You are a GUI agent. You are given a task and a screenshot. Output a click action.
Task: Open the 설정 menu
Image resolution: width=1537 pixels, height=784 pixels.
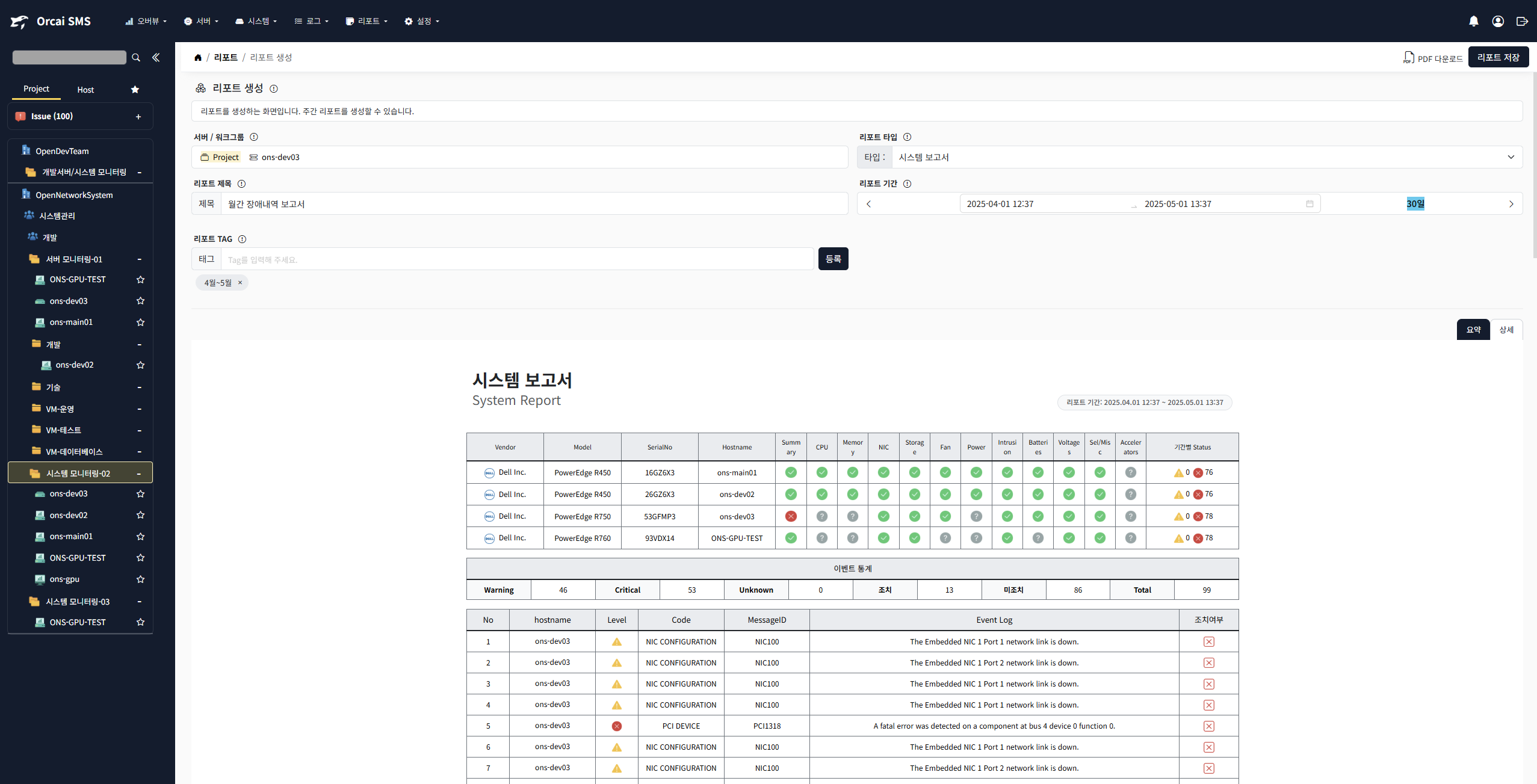pyautogui.click(x=422, y=21)
